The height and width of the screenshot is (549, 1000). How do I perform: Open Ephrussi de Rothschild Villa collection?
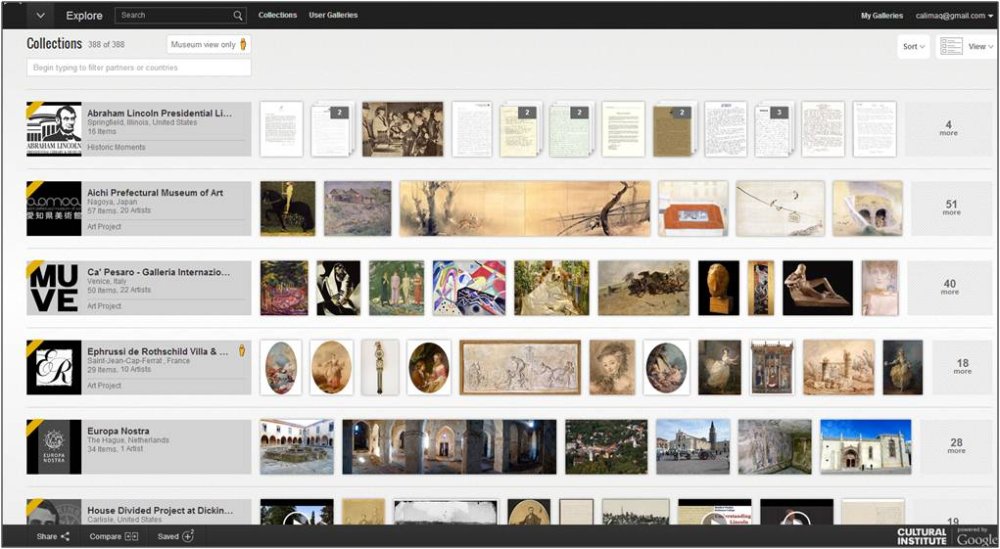click(158, 351)
